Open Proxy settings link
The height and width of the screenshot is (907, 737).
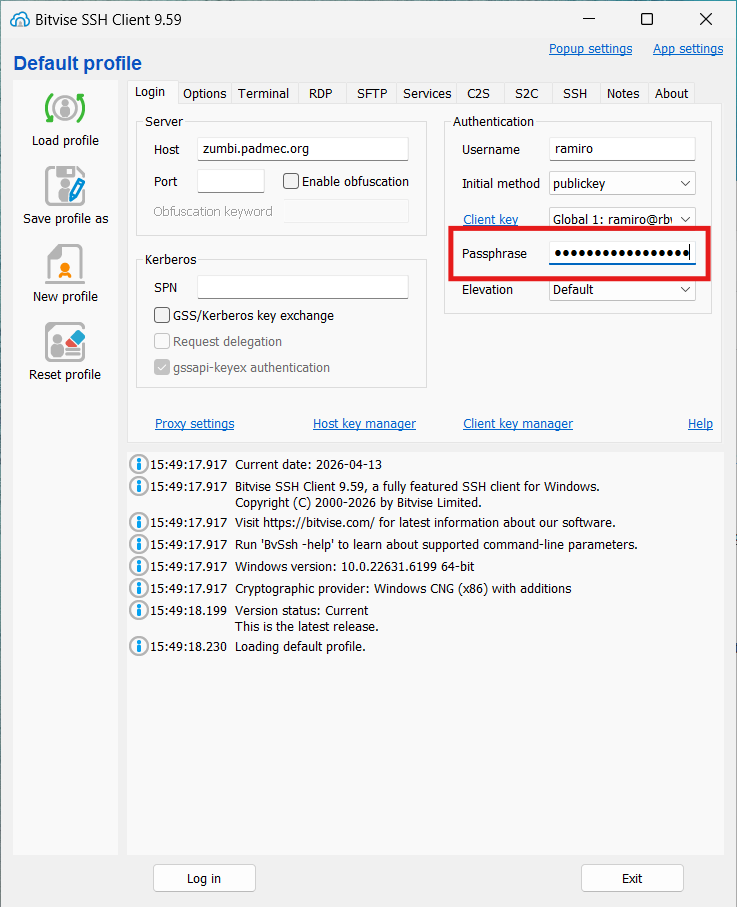194,423
